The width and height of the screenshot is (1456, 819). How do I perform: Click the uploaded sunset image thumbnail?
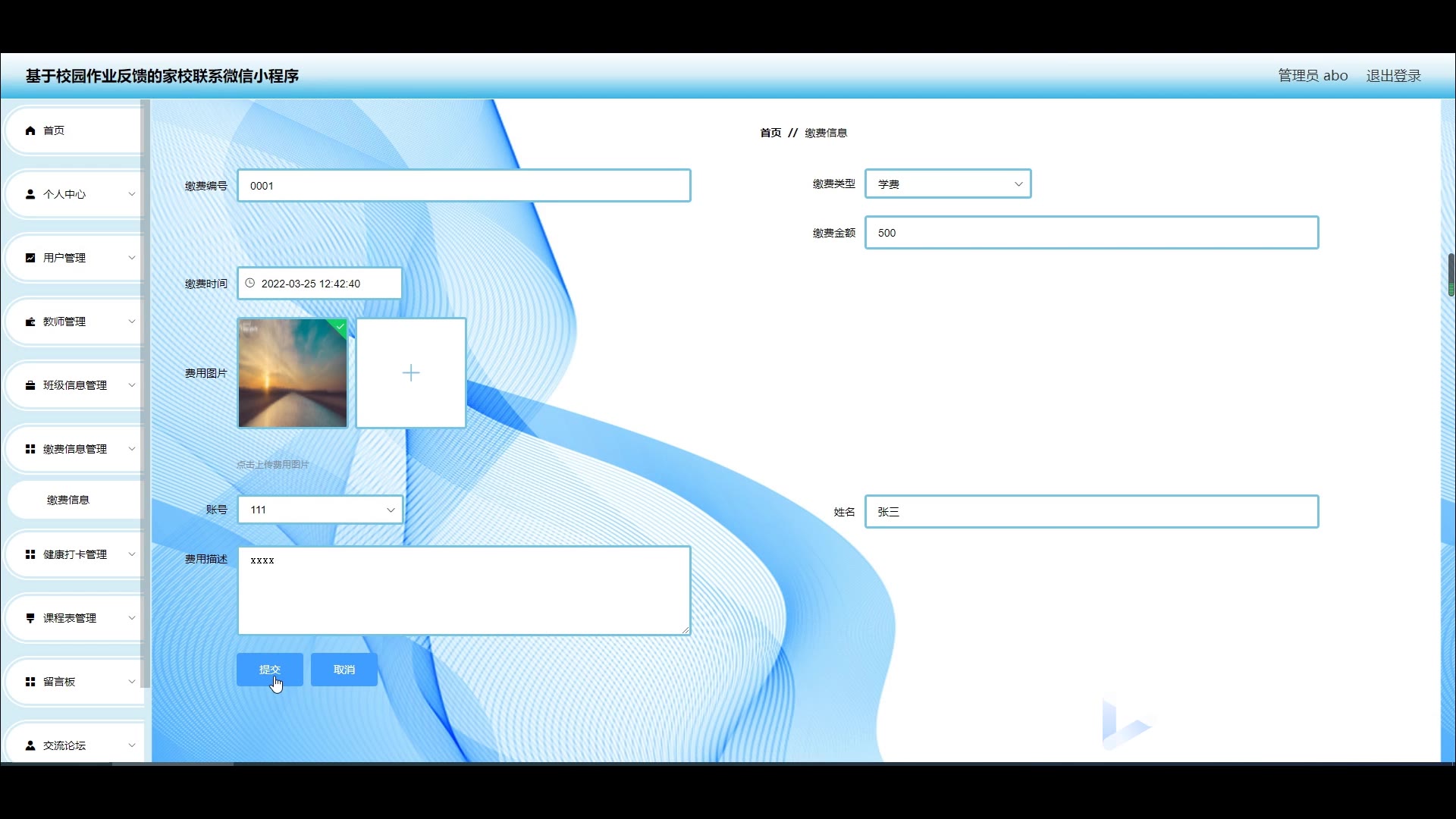click(x=293, y=372)
